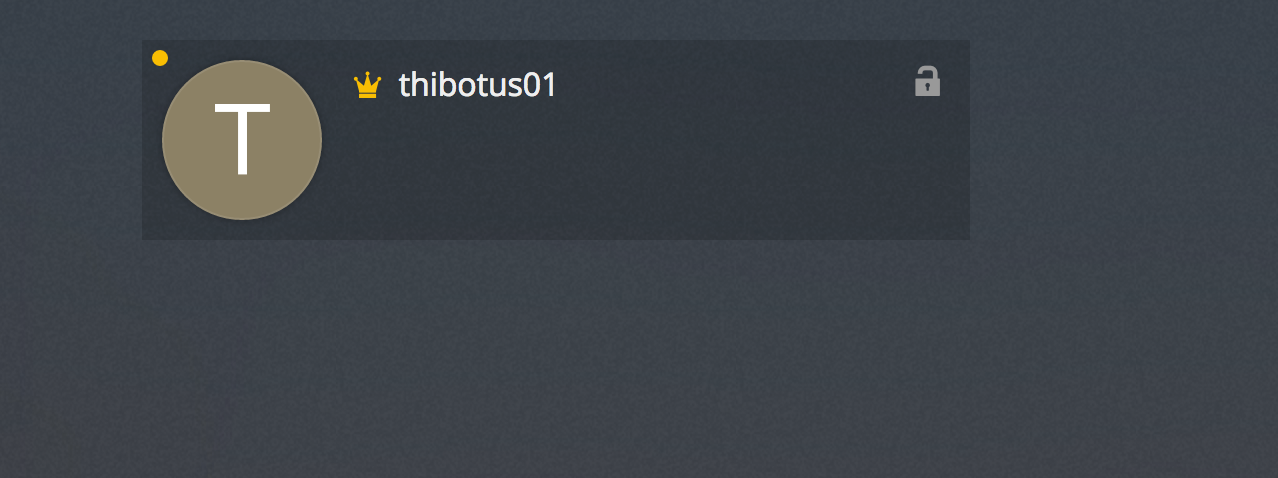The image size is (1278, 478).
Task: Click the crown left of thibotus01
Action: click(x=367, y=86)
